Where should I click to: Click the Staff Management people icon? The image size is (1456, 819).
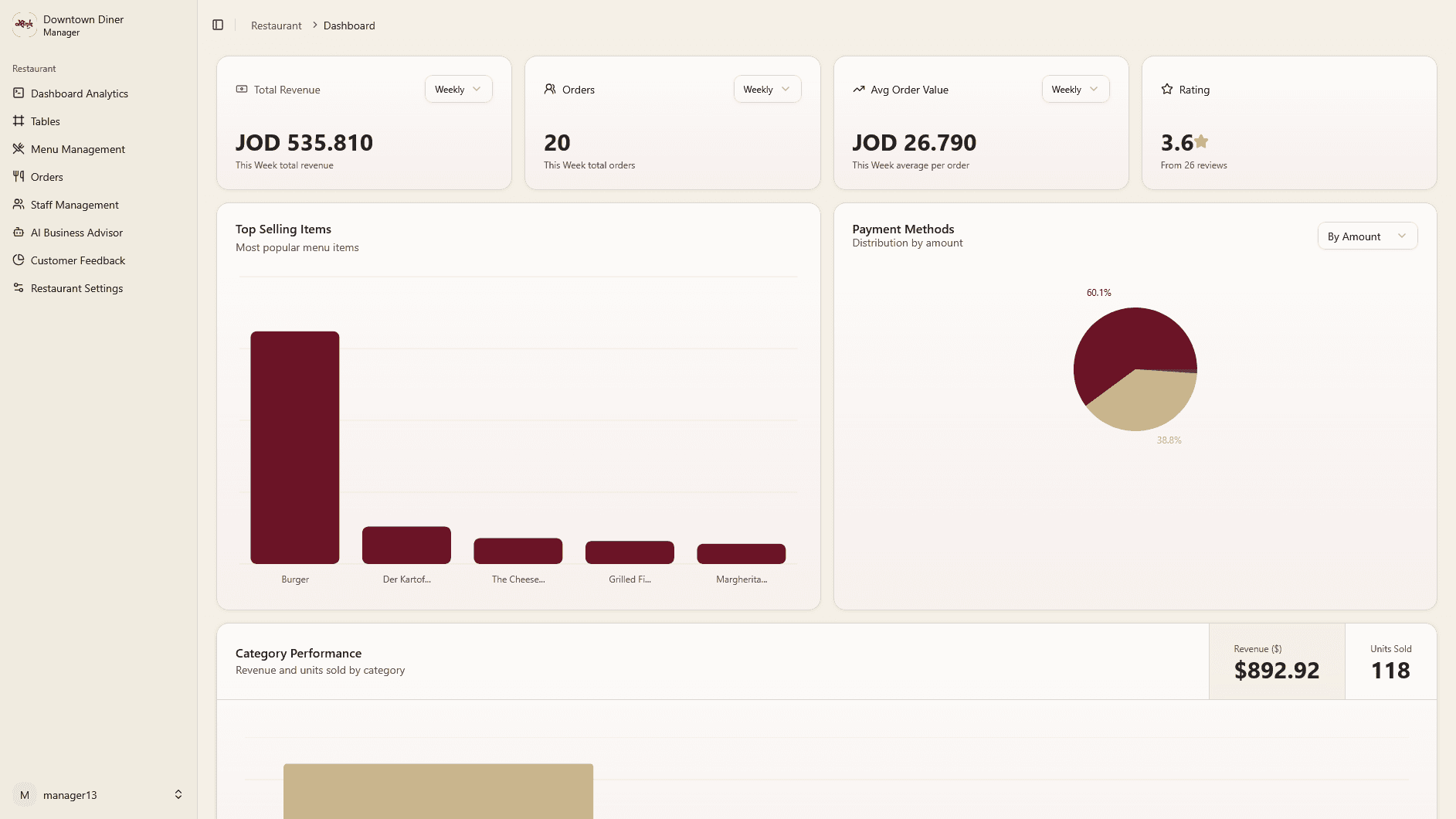19,205
